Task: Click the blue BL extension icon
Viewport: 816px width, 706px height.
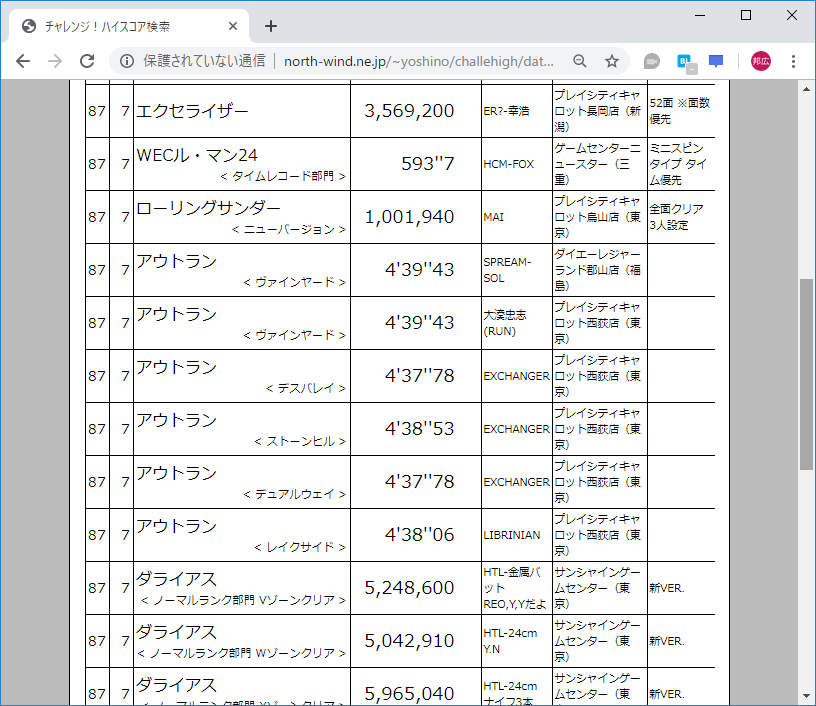Action: point(683,61)
